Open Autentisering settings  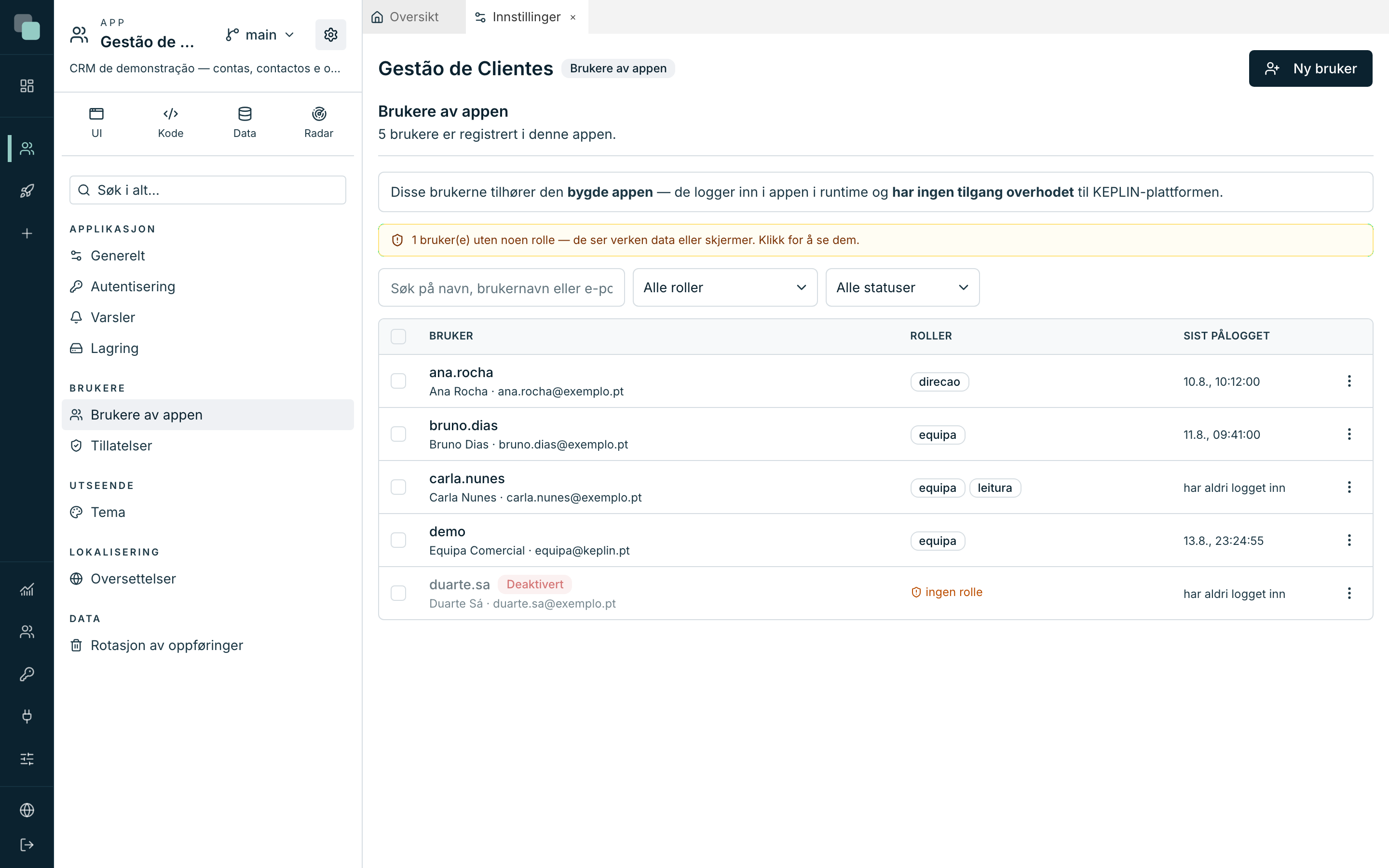point(208,286)
